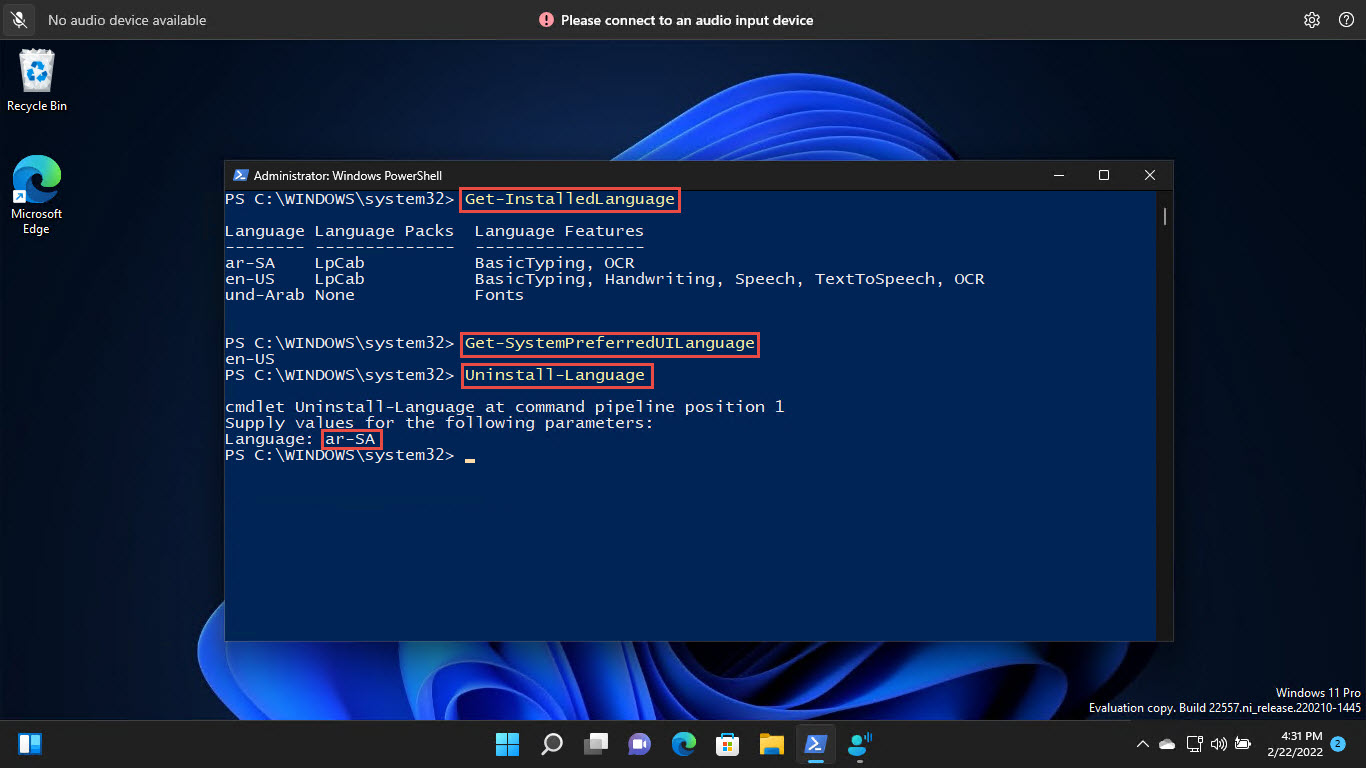Open File Explorer from the taskbar
1366x768 pixels.
(771, 743)
